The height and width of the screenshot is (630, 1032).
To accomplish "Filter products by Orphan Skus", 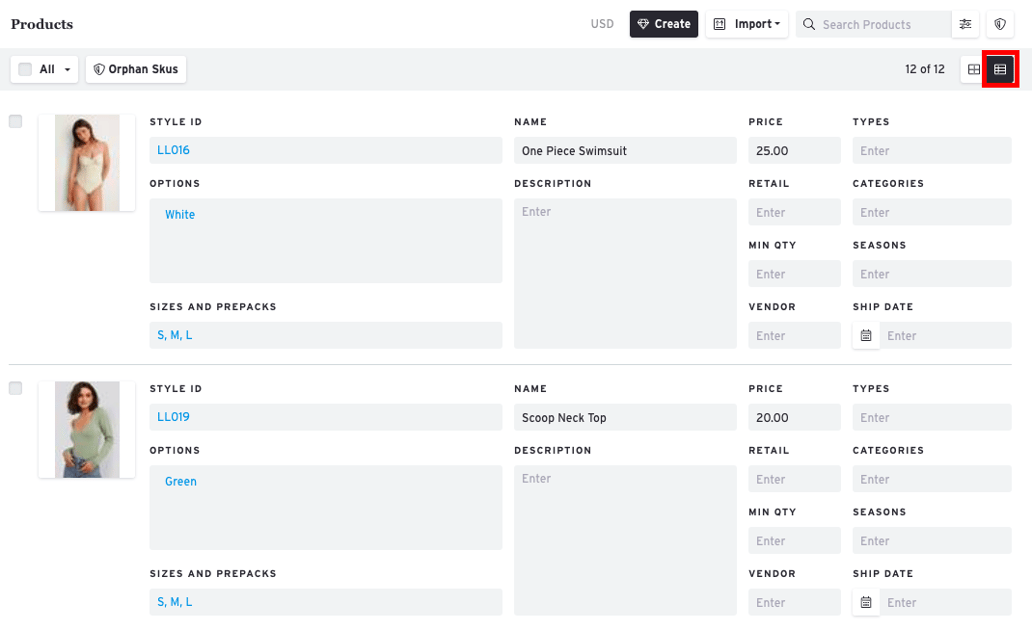I will click(x=135, y=69).
